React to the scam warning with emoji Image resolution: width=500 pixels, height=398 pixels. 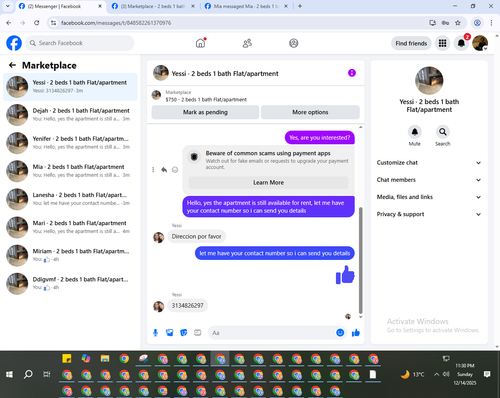pos(175,170)
